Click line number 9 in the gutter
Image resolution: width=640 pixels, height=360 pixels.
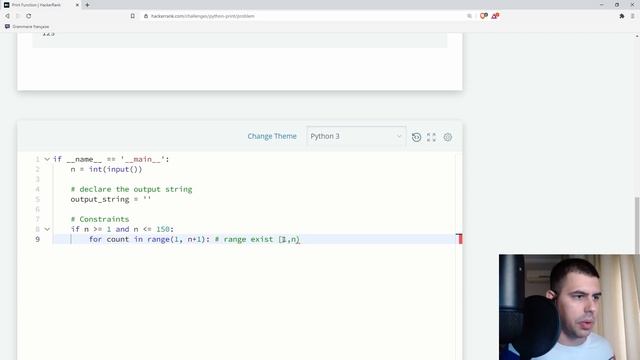(x=38, y=239)
